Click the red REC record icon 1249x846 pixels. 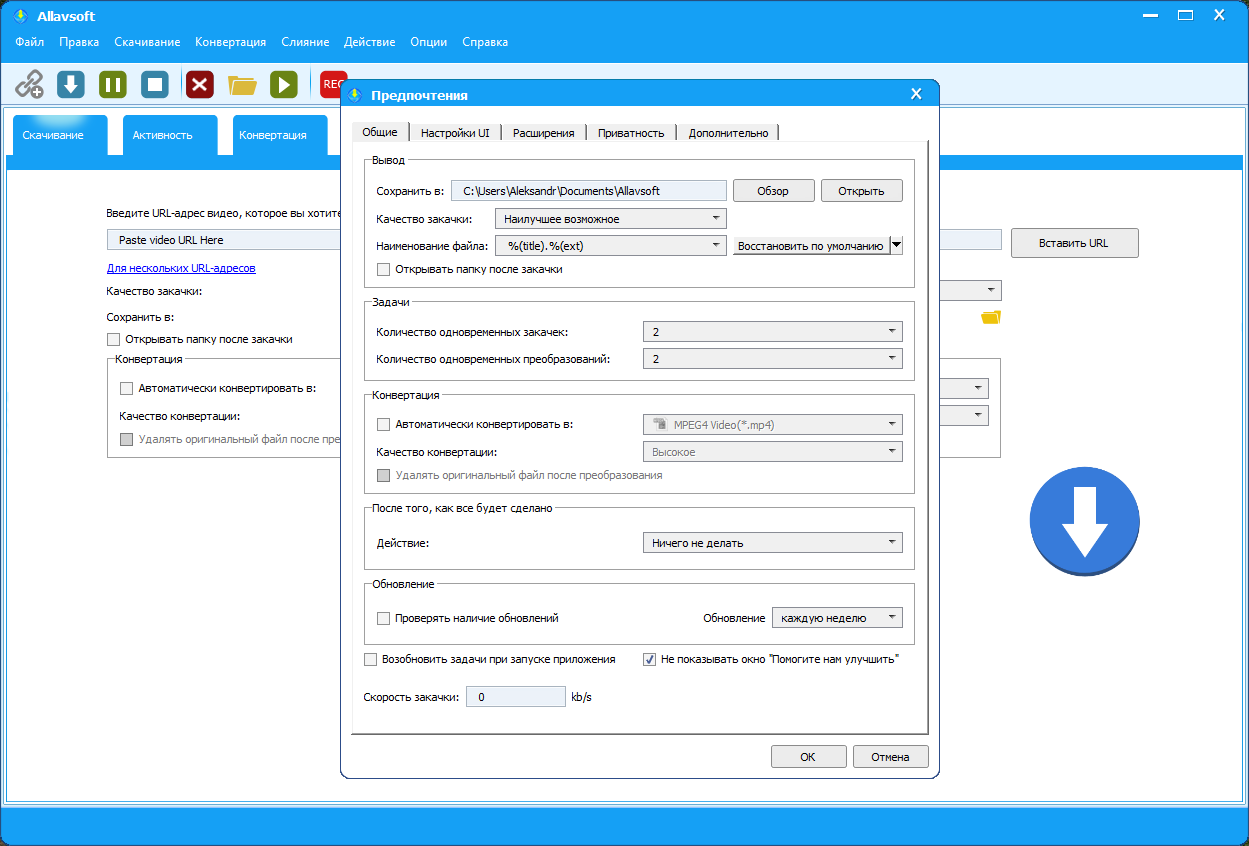coord(331,84)
